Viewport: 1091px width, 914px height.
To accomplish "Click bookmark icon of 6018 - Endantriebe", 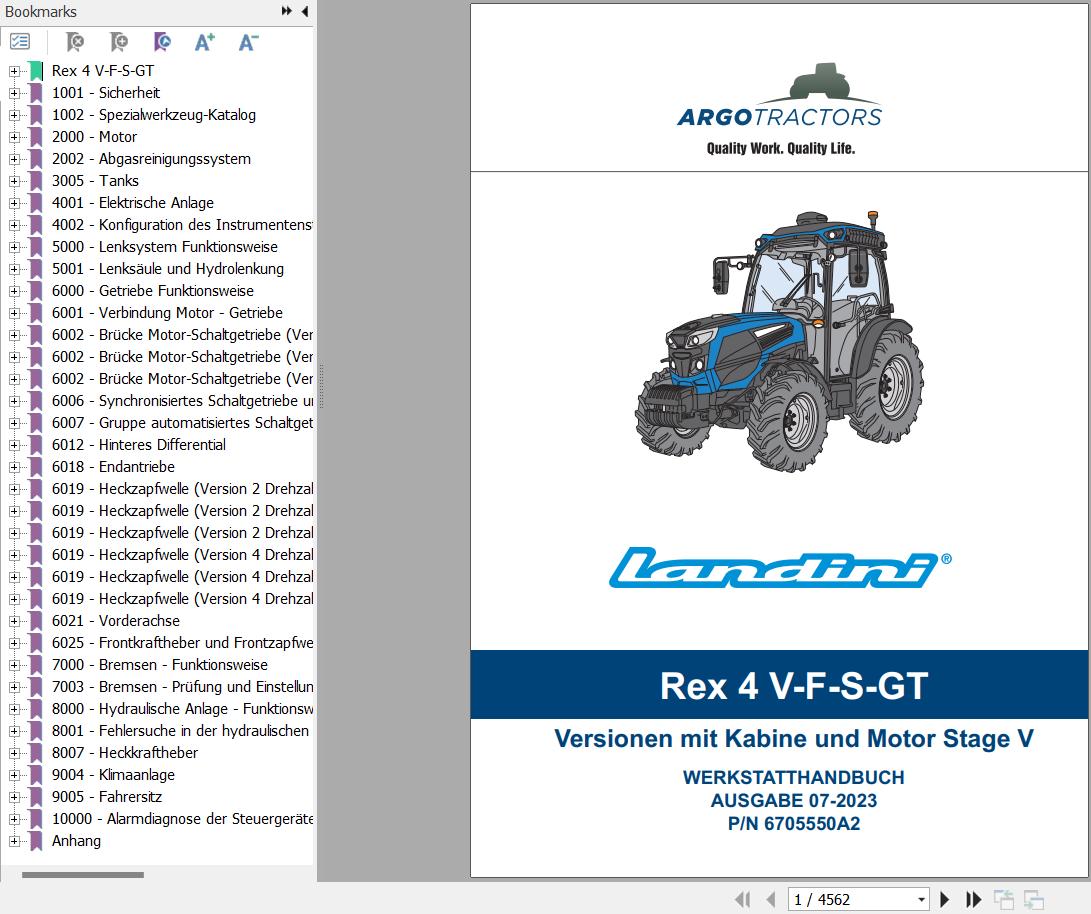I will pos(36,467).
